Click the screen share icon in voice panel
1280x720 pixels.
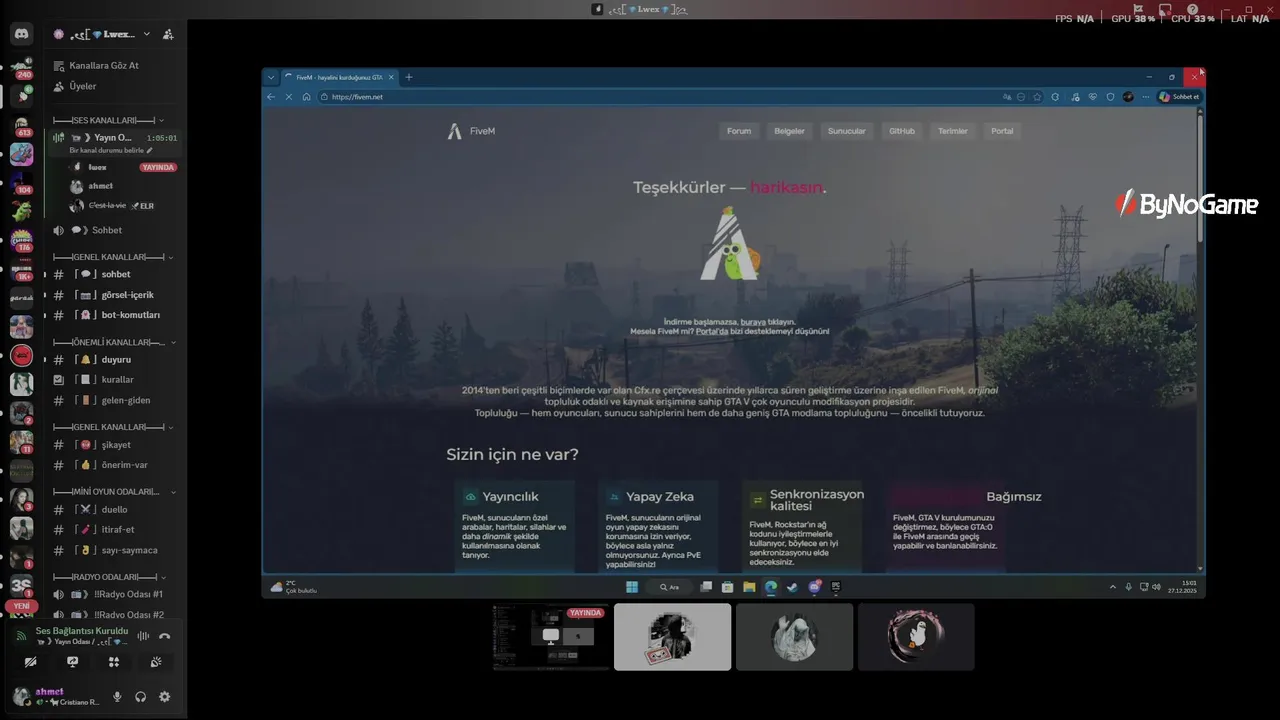point(72,662)
